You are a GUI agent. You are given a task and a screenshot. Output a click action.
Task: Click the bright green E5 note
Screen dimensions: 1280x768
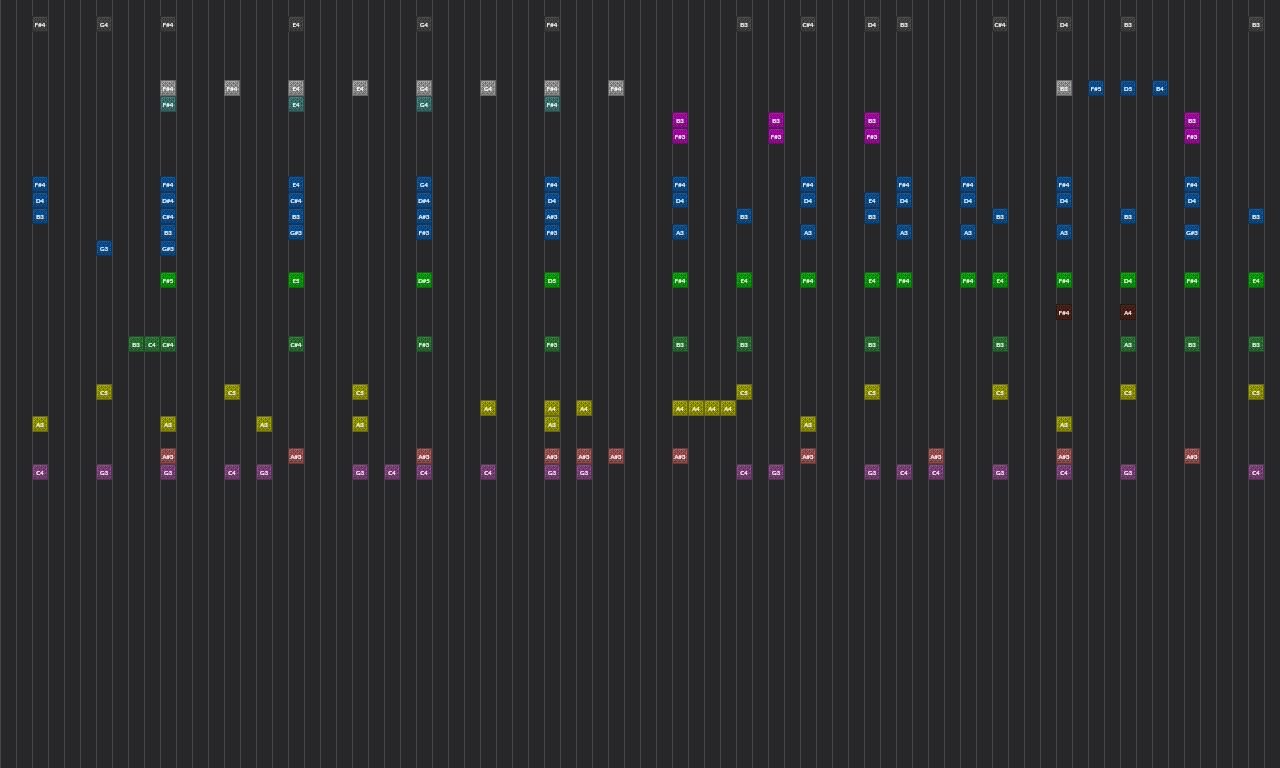pyautogui.click(x=296, y=280)
